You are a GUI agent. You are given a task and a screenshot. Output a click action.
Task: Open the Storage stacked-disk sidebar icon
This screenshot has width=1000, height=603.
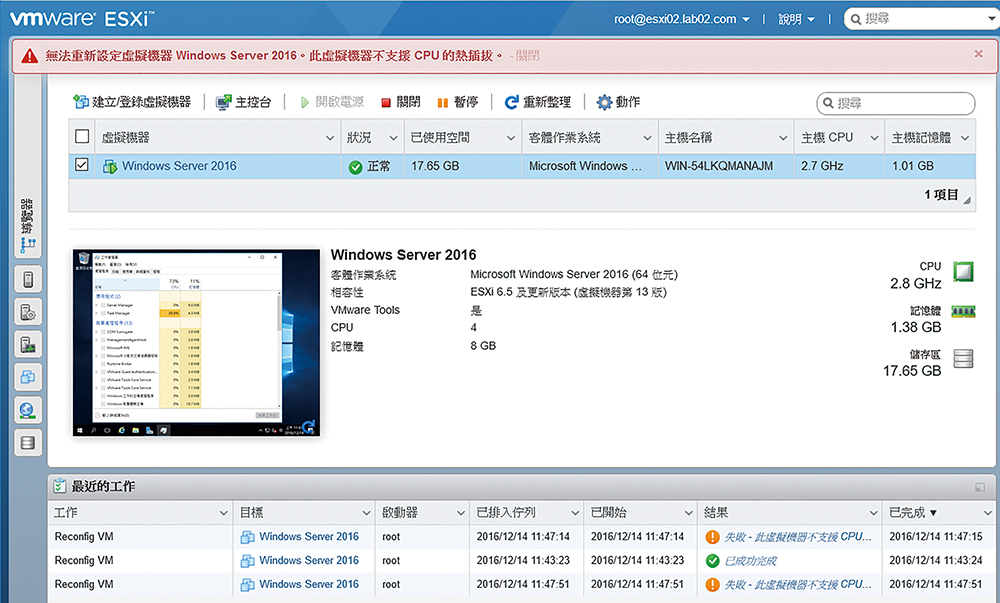pyautogui.click(x=27, y=442)
